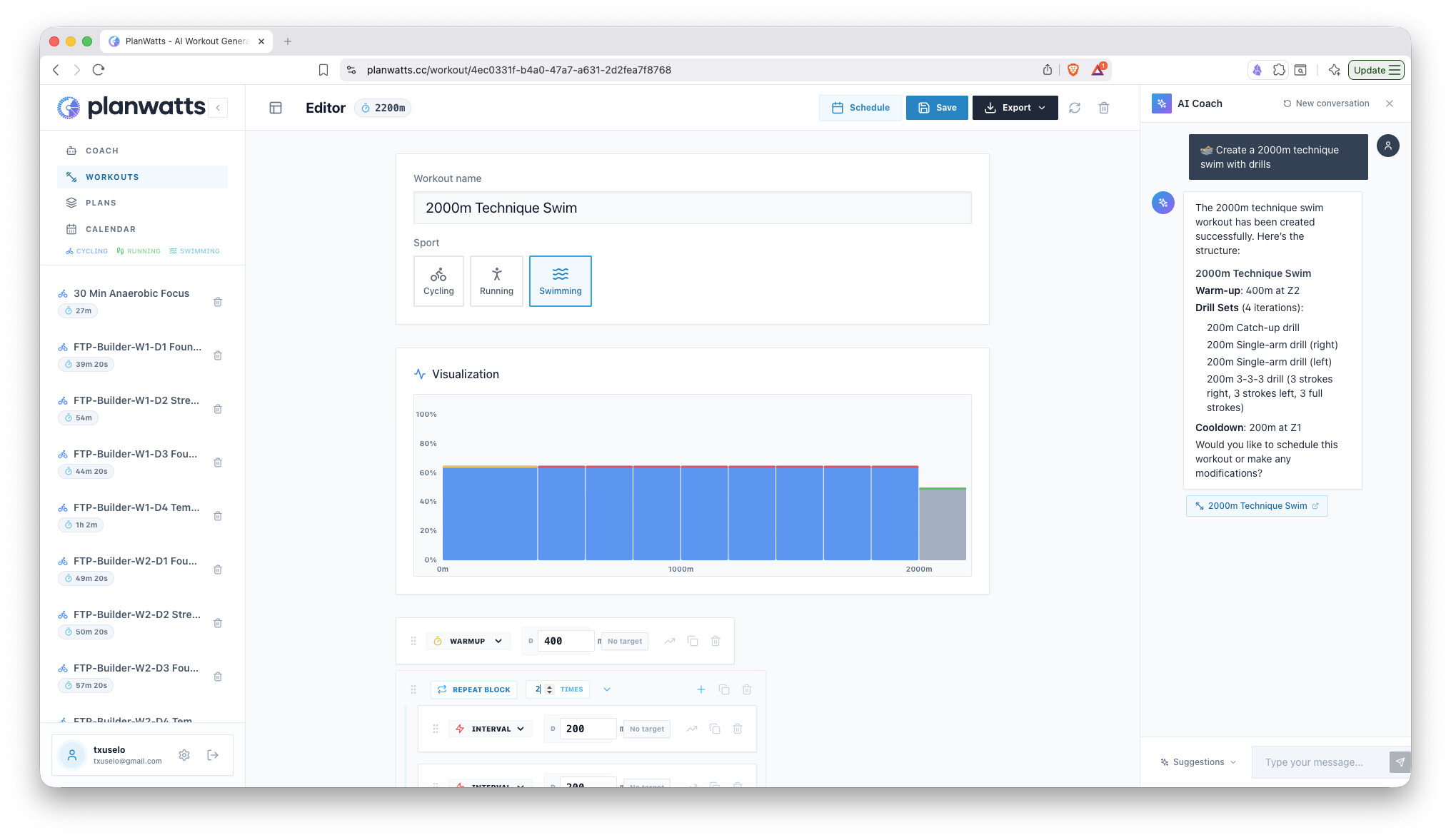This screenshot has width=1451, height=840.
Task: Select Running as the sport
Action: [x=496, y=281]
